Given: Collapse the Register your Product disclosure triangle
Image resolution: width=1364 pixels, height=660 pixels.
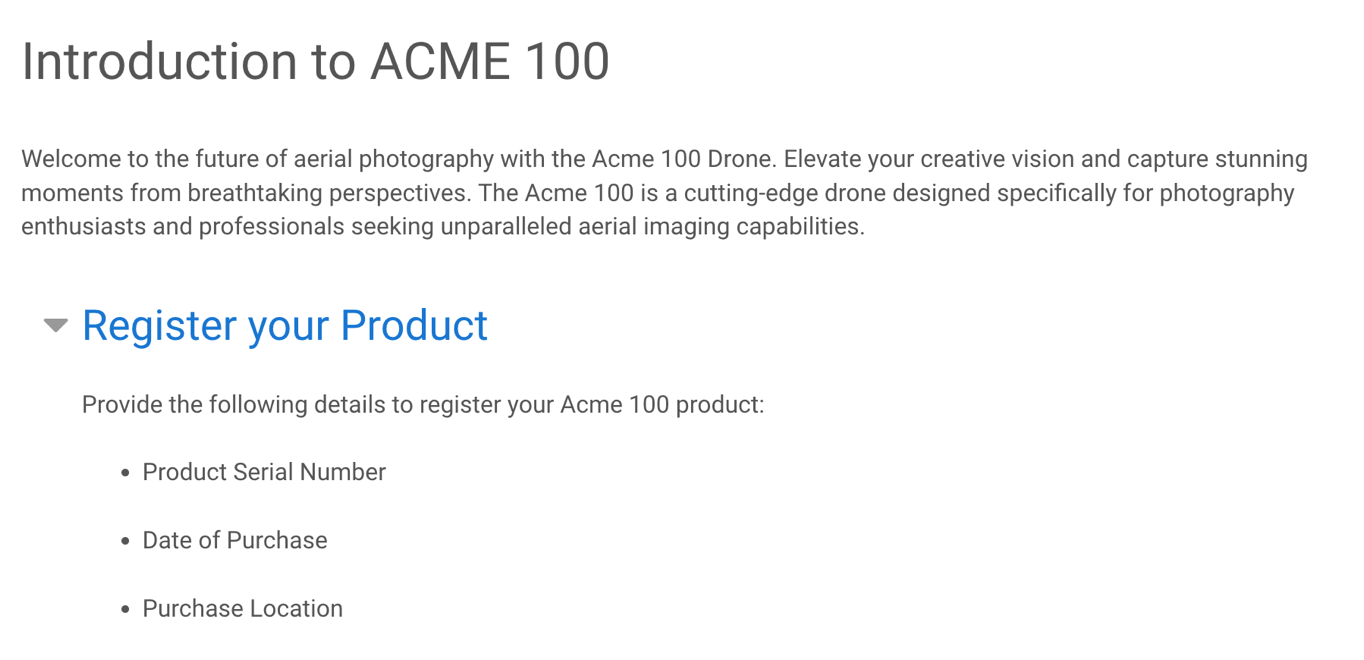Looking at the screenshot, I should click(x=56, y=326).
